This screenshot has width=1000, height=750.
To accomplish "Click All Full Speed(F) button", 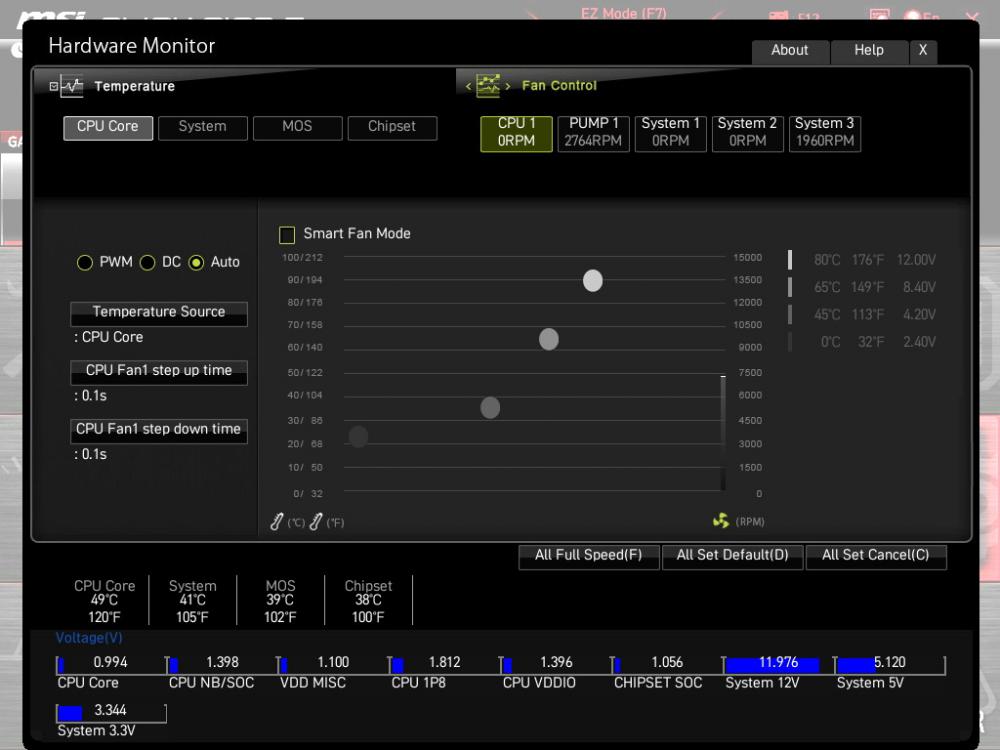I will coord(589,556).
